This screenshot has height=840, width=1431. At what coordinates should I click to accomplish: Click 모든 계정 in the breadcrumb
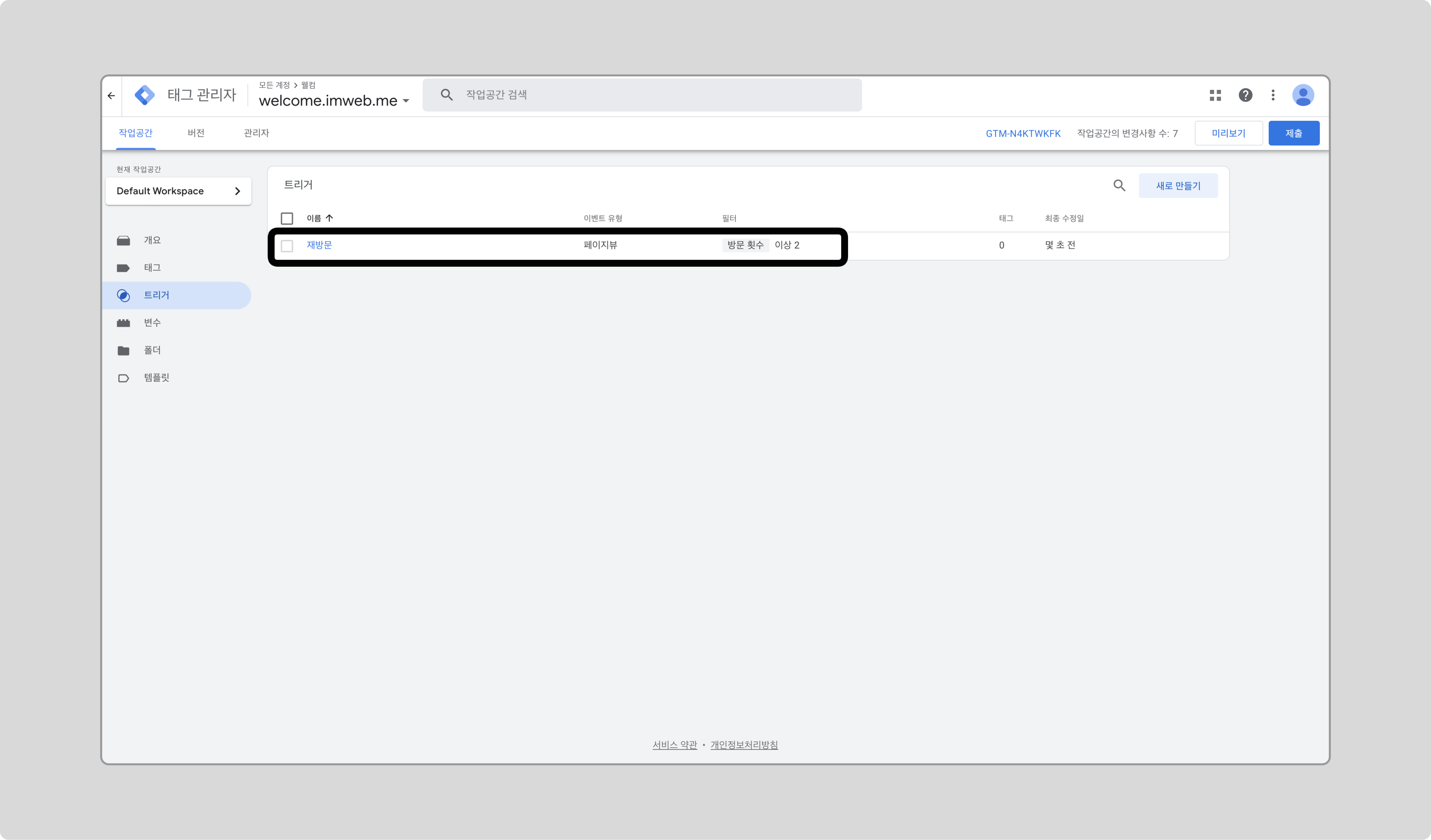point(274,85)
